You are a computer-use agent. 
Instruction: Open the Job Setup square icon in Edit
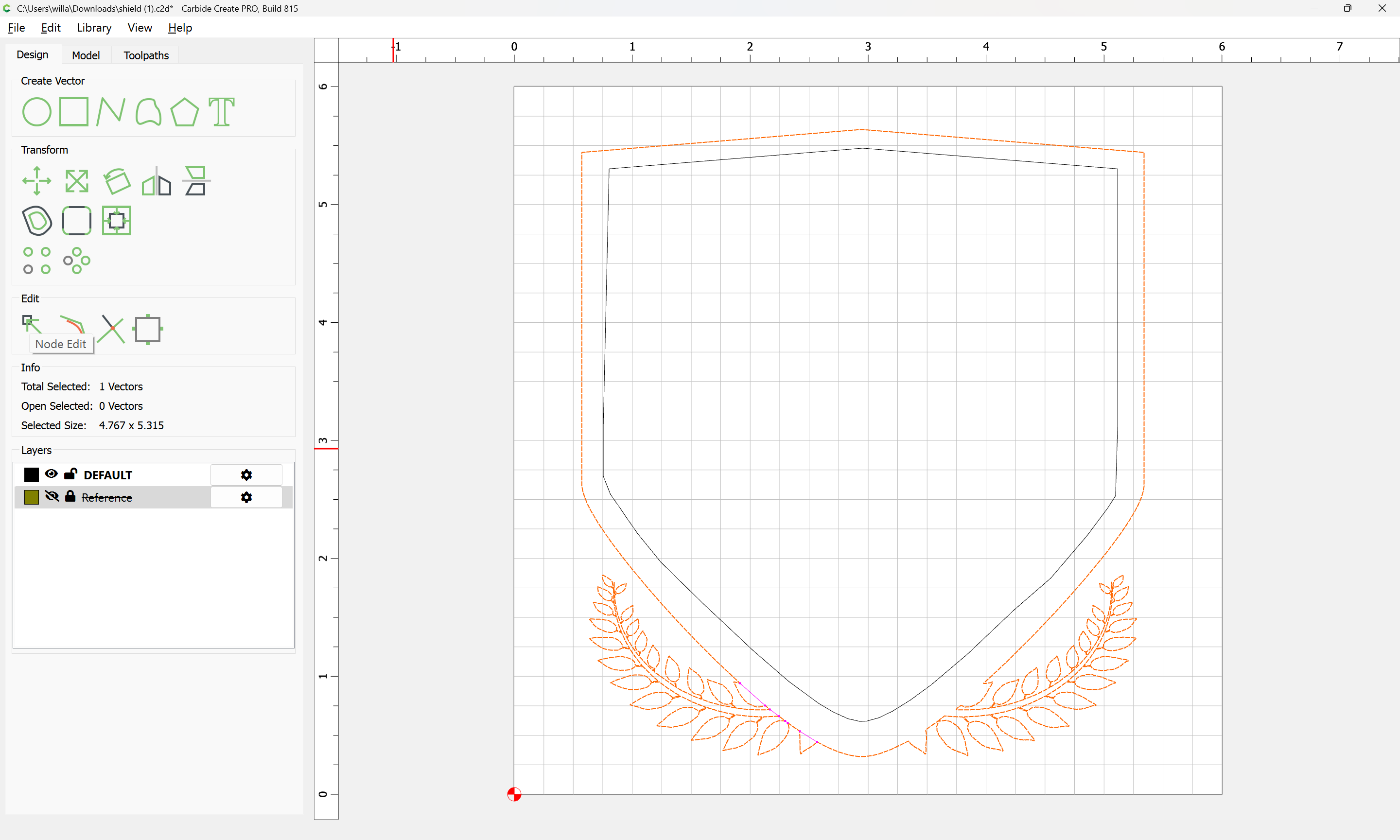tap(148, 330)
